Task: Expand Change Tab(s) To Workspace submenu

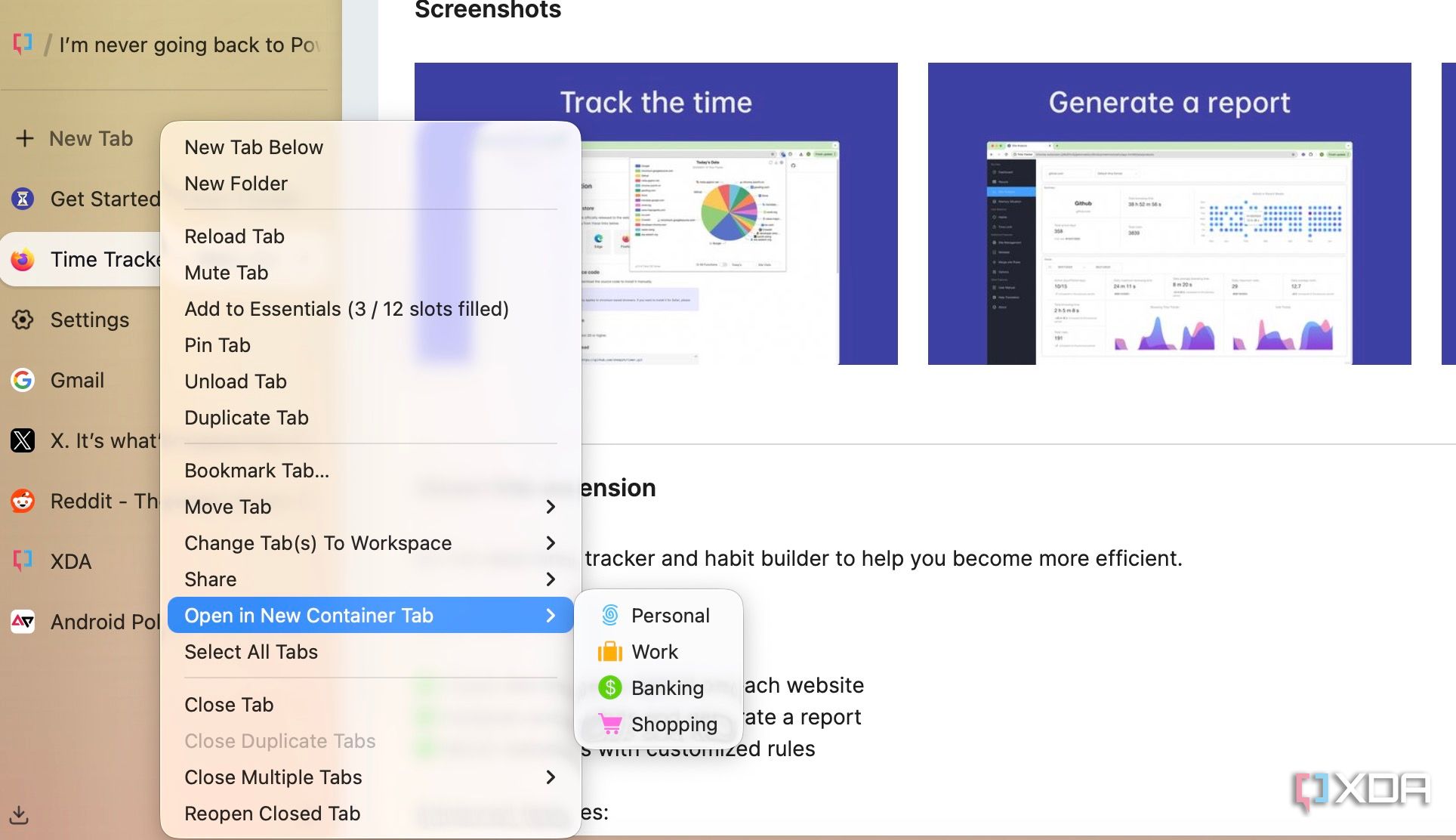Action: [x=551, y=543]
